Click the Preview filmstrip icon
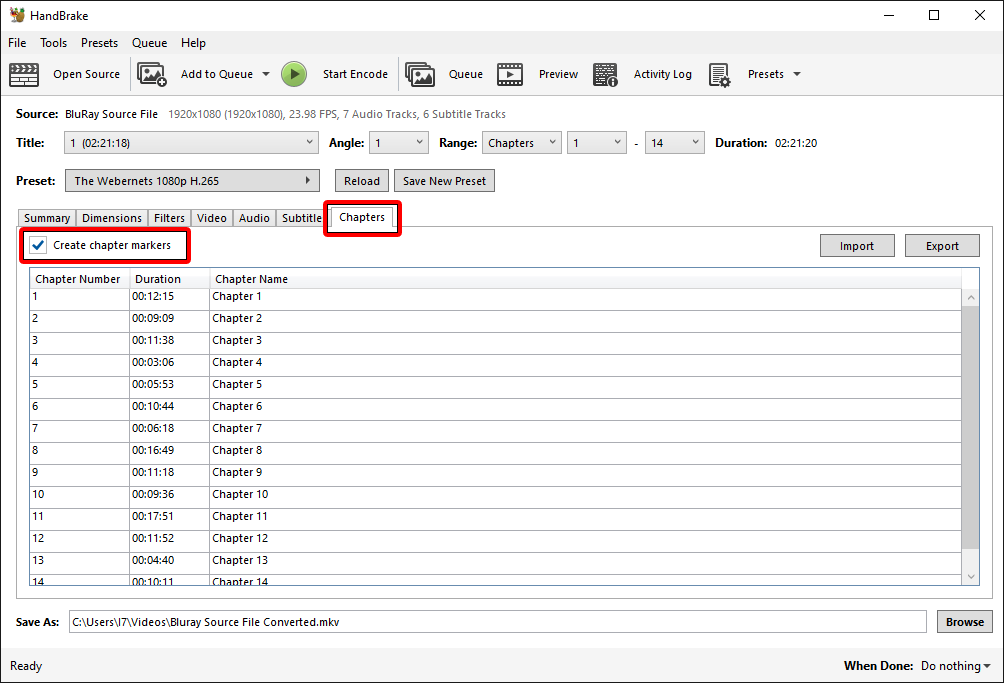 (x=510, y=74)
